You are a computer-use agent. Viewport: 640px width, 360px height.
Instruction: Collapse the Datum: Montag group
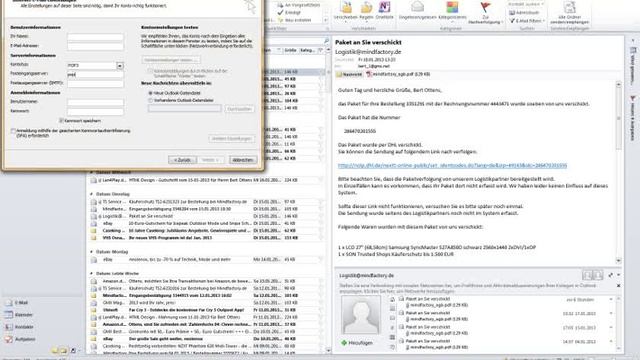[91, 252]
